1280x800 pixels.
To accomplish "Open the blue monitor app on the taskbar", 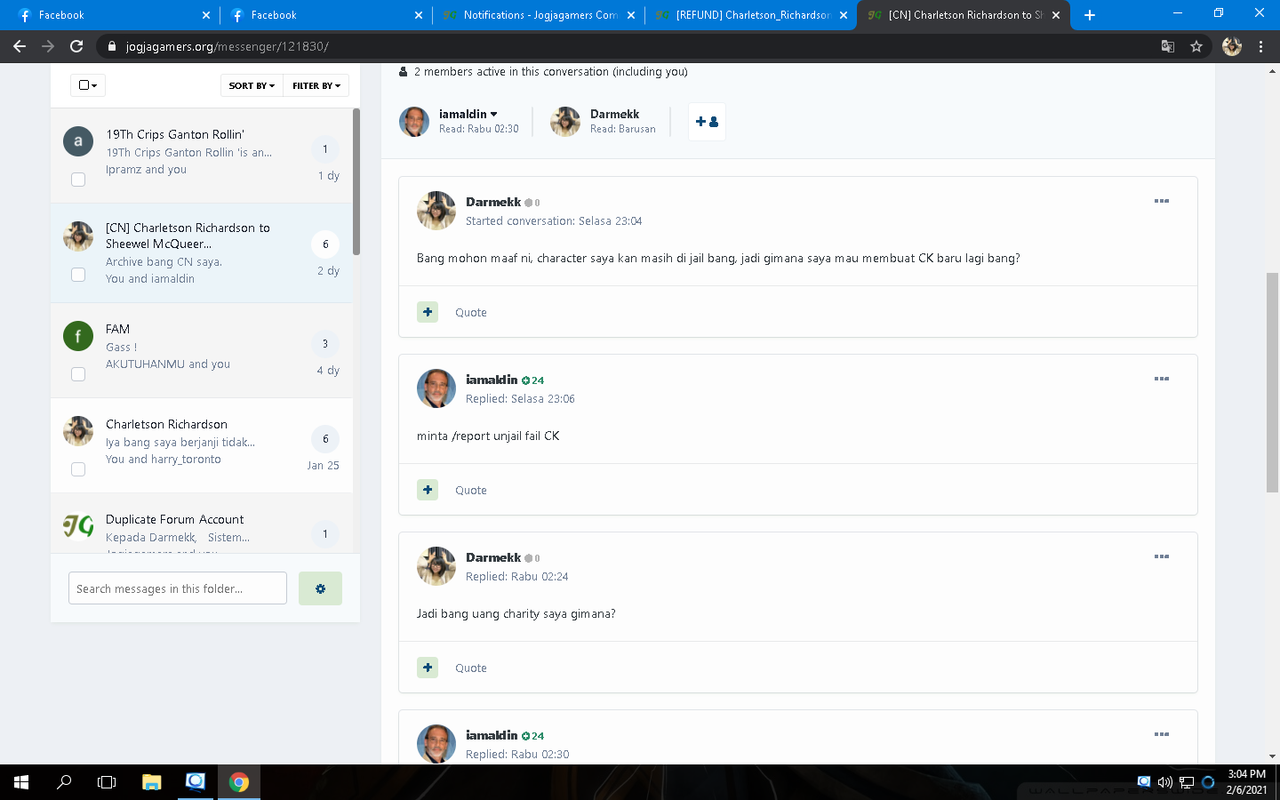I will coord(195,782).
